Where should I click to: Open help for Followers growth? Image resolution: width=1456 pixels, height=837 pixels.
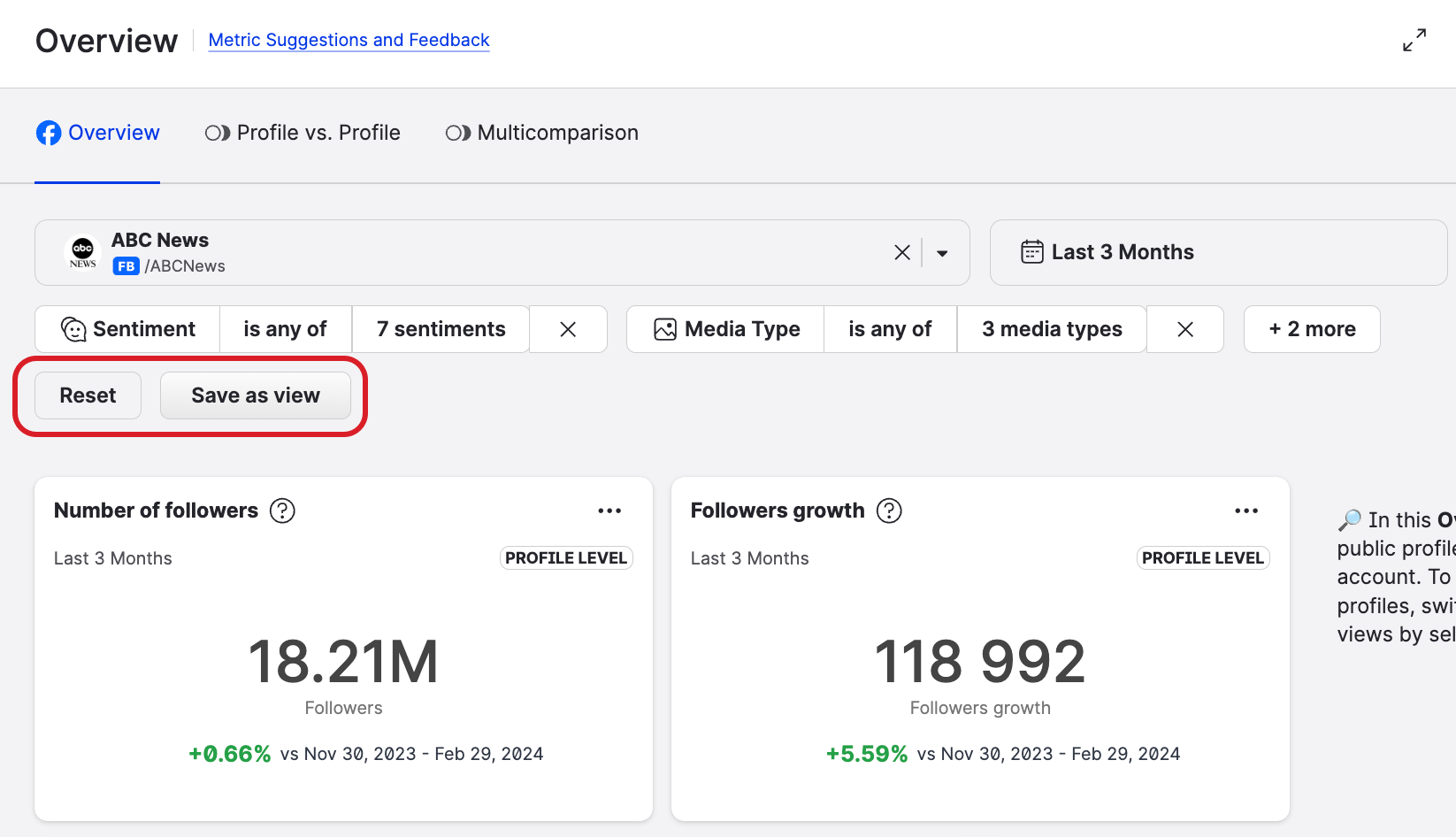click(889, 511)
